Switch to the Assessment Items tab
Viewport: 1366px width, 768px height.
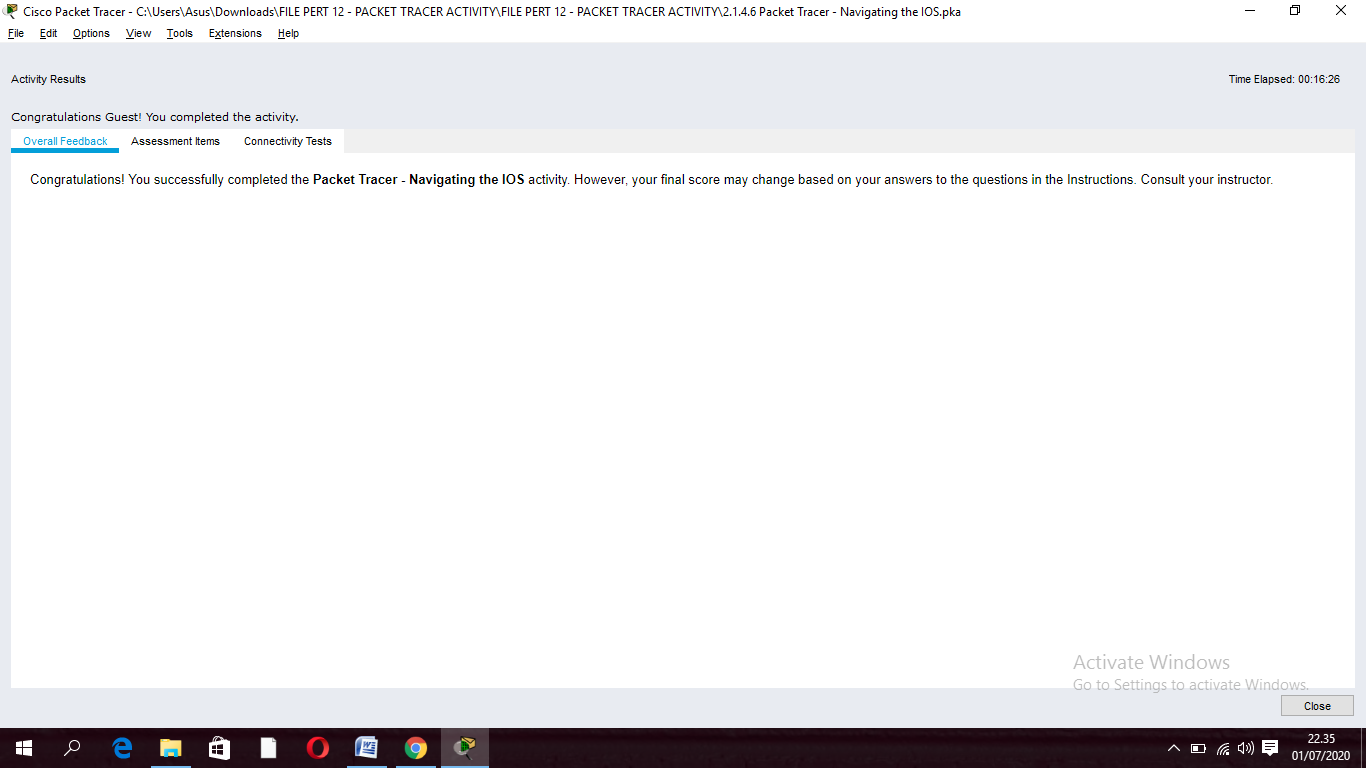click(175, 141)
